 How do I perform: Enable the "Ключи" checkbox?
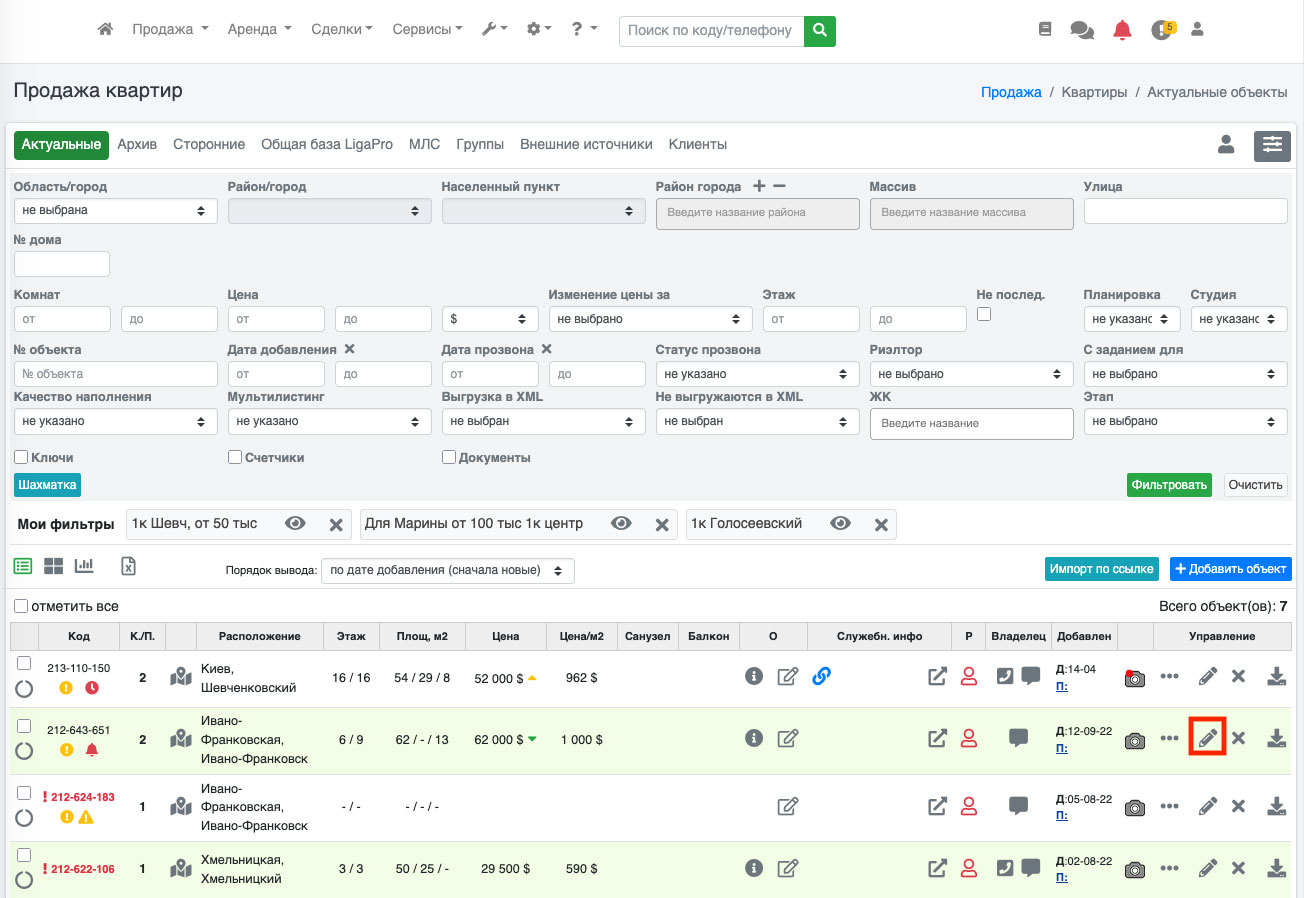(21, 457)
